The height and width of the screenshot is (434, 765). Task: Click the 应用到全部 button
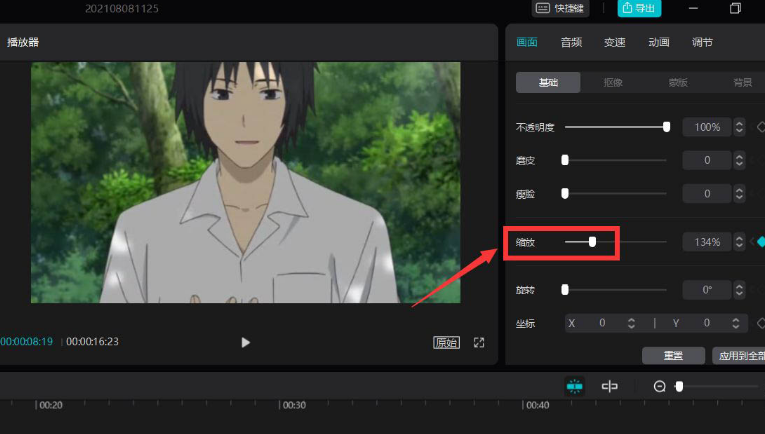(739, 355)
